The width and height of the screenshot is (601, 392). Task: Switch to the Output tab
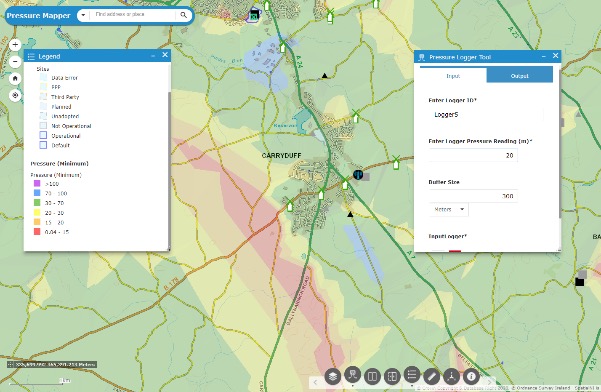[519, 75]
